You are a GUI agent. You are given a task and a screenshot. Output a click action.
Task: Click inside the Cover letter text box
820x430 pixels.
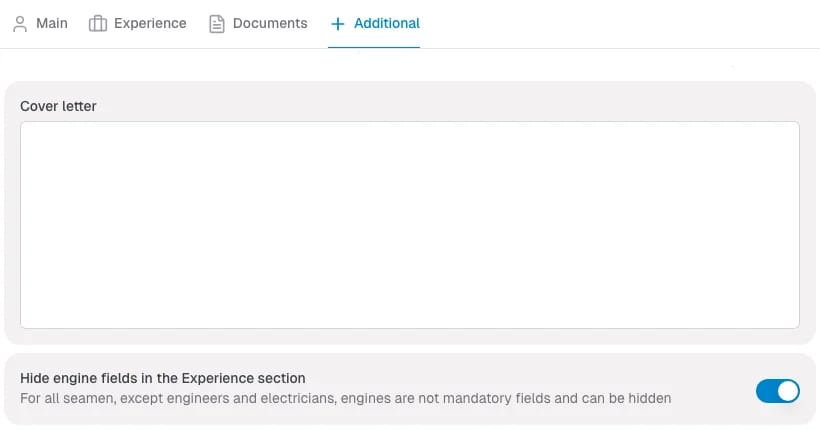[409, 225]
